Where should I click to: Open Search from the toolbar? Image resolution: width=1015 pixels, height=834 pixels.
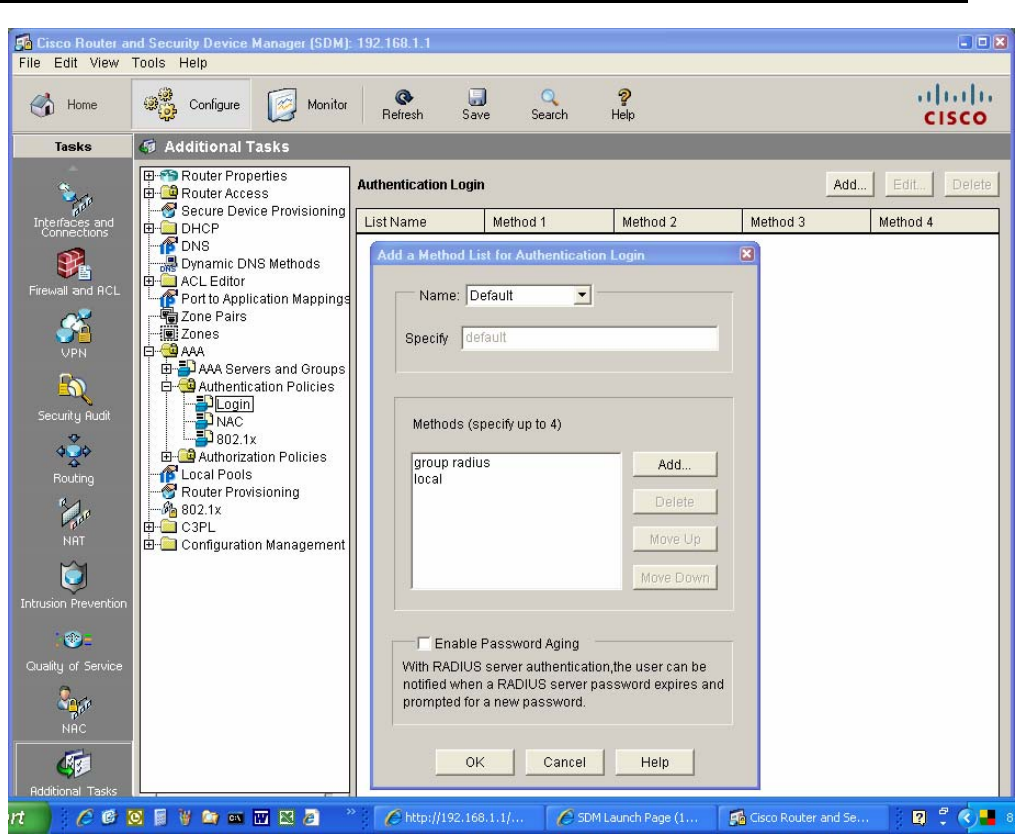pyautogui.click(x=549, y=105)
